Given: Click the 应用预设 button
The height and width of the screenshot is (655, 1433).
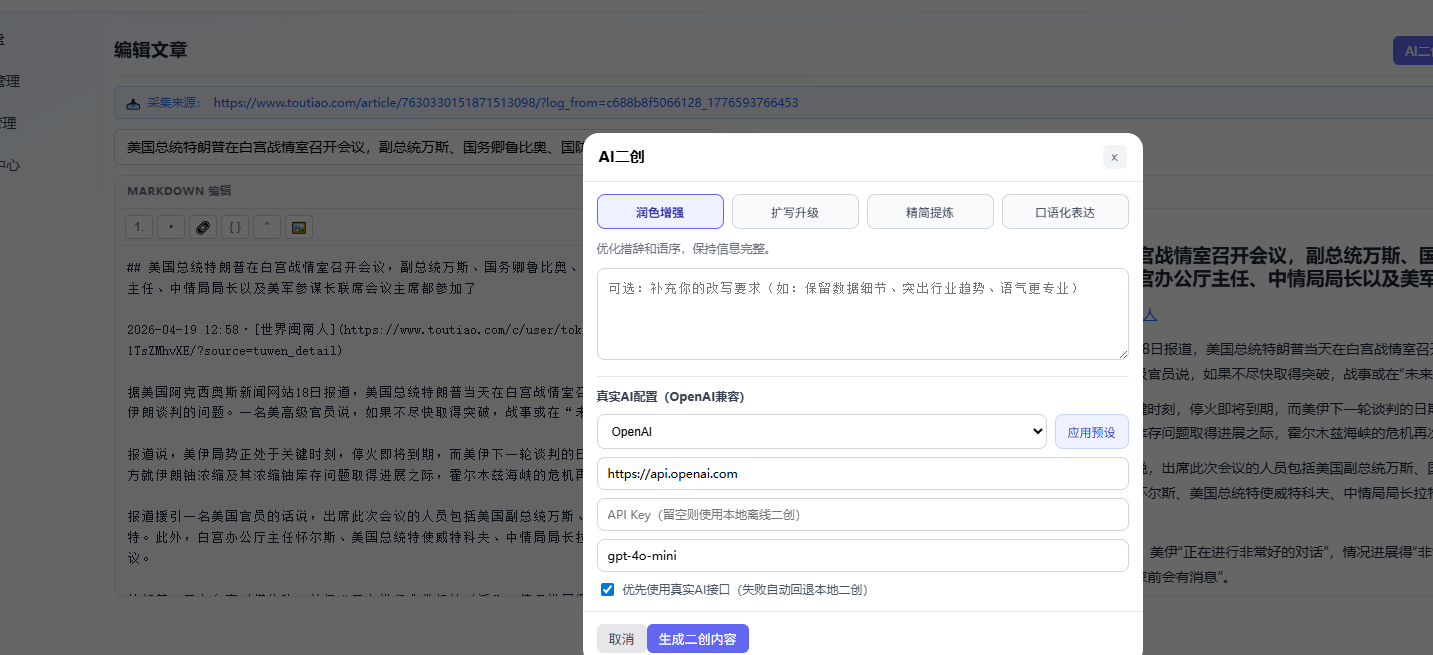Looking at the screenshot, I should click(1091, 432).
